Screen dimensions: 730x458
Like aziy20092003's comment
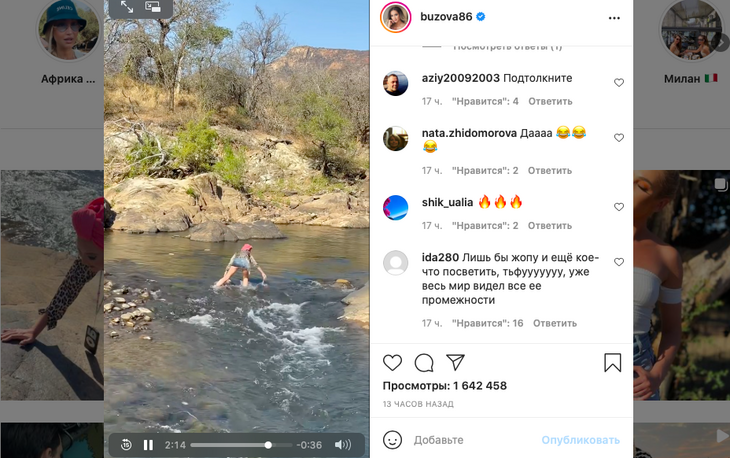pos(619,83)
